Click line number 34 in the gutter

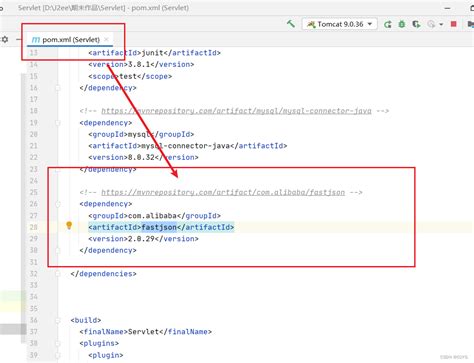coord(34,297)
